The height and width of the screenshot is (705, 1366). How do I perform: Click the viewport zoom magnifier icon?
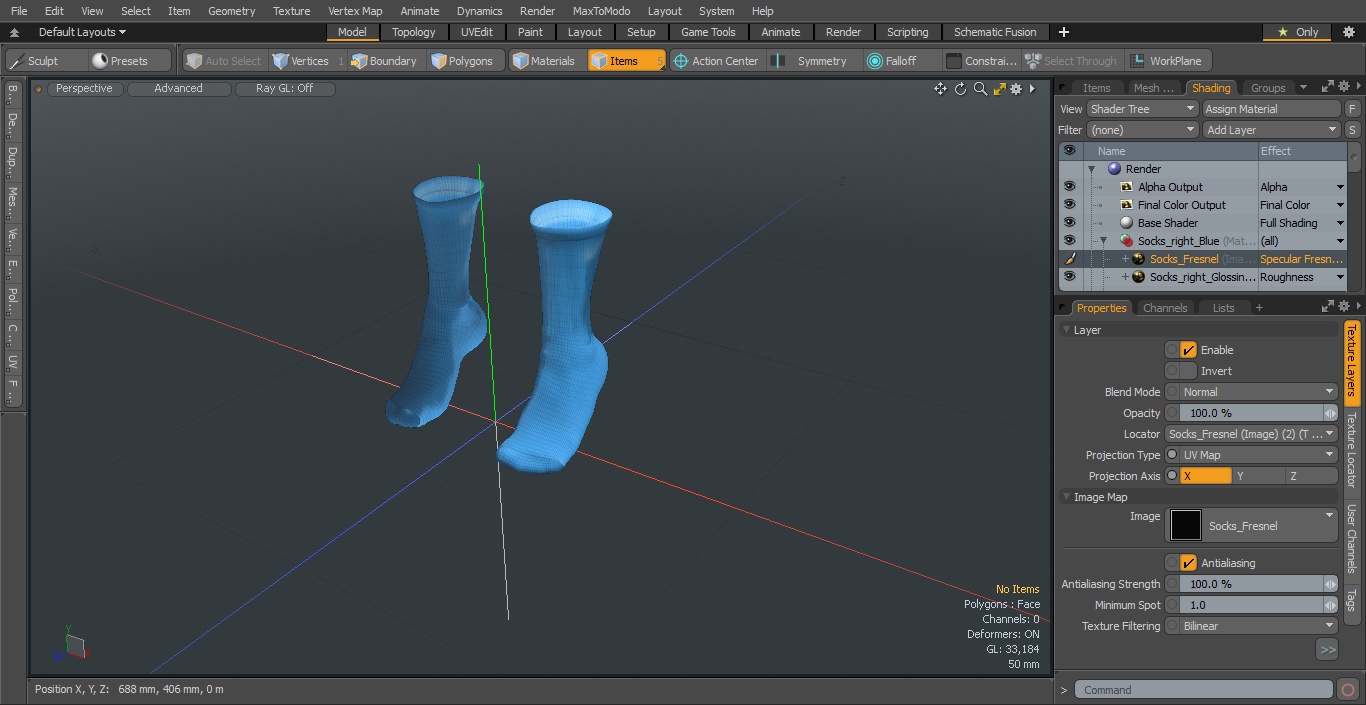click(980, 89)
